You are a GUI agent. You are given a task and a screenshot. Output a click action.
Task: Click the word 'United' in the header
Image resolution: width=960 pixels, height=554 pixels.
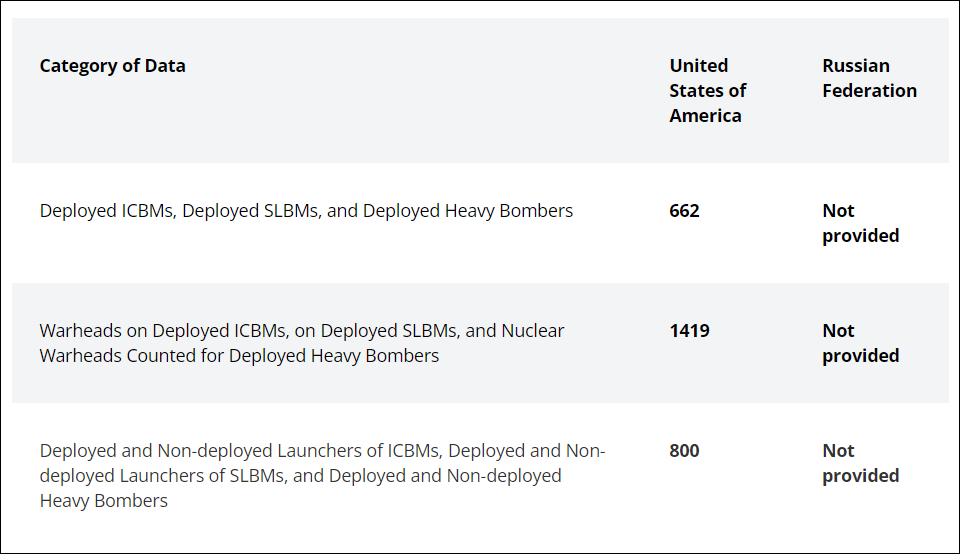698,66
